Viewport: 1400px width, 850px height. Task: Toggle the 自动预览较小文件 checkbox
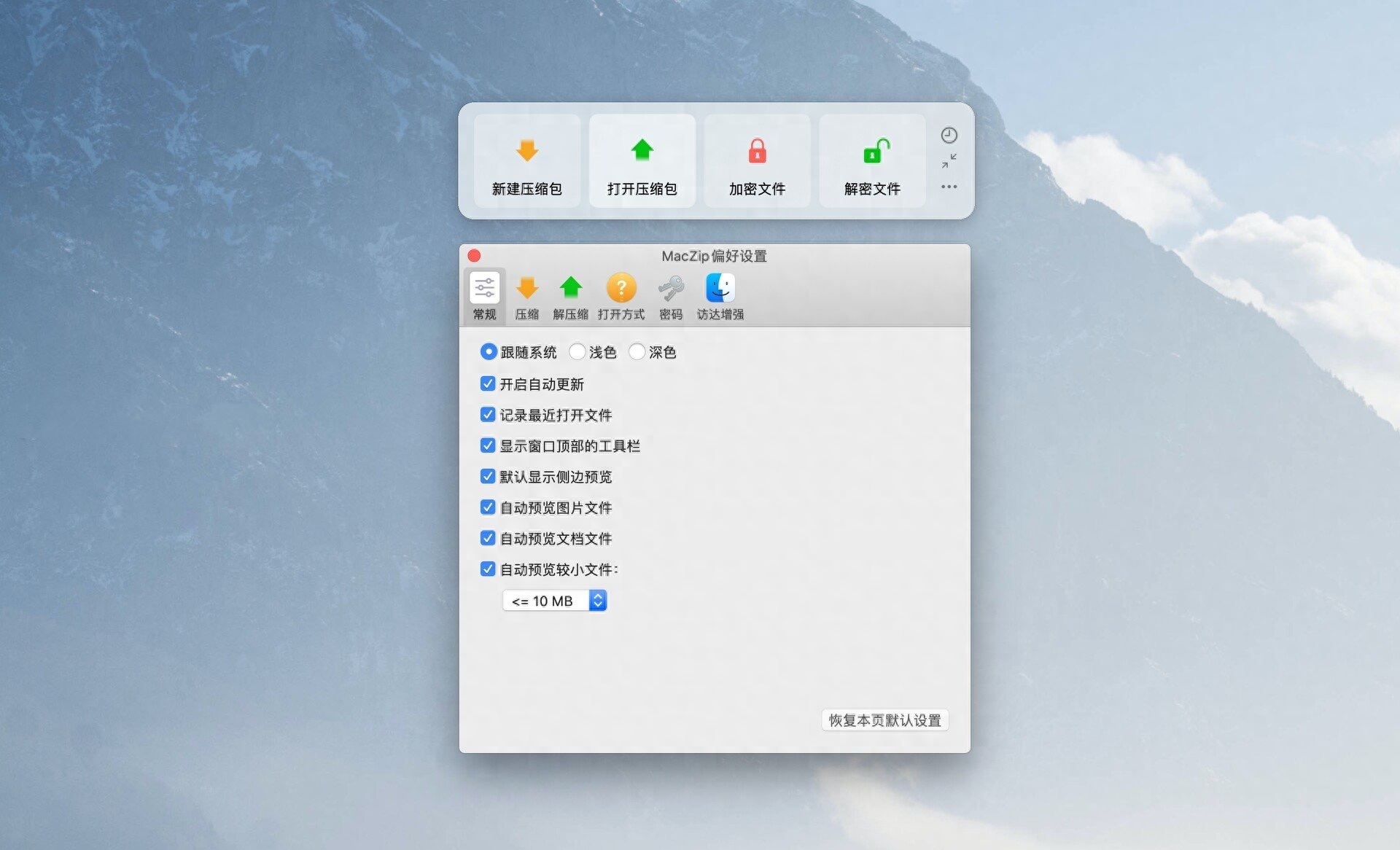pos(488,569)
